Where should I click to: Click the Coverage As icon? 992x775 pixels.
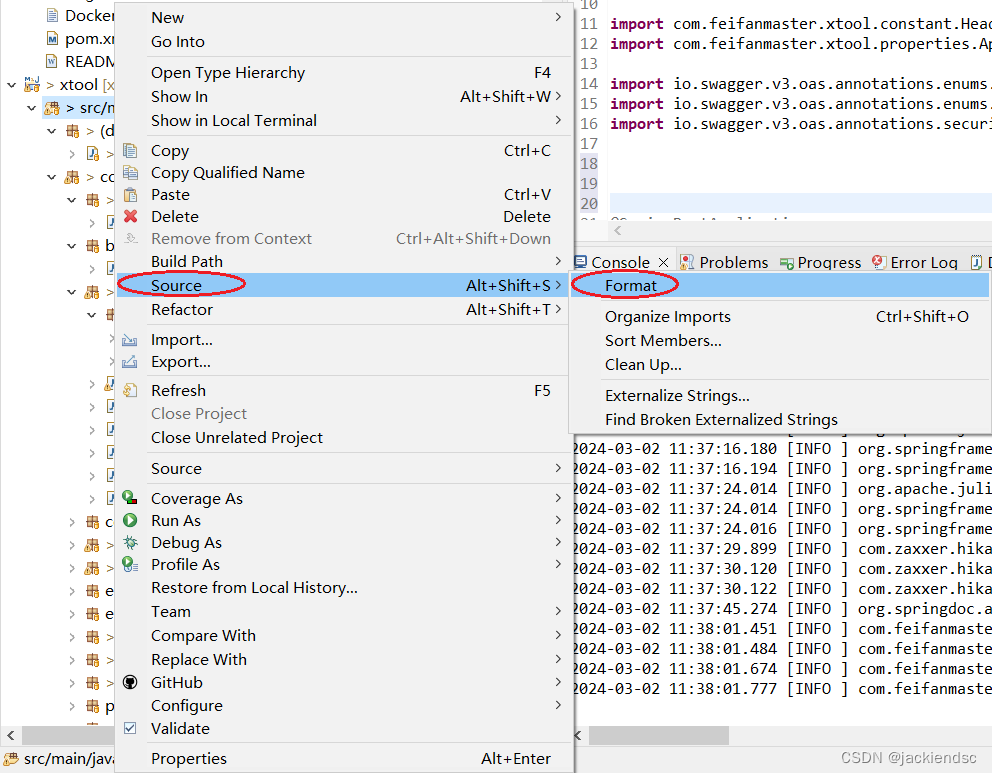coord(130,498)
